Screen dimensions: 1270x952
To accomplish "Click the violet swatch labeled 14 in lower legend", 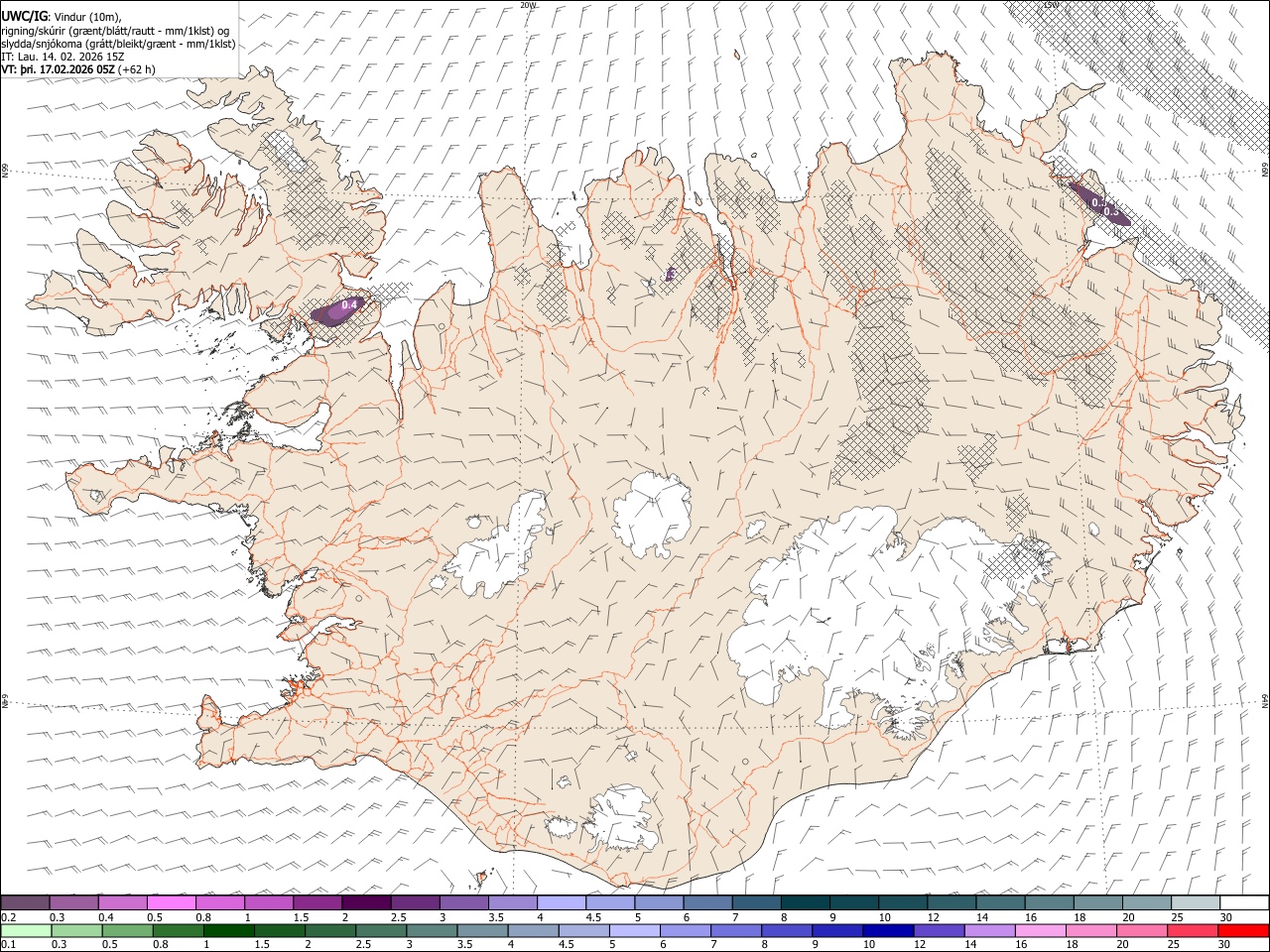I will click(989, 931).
